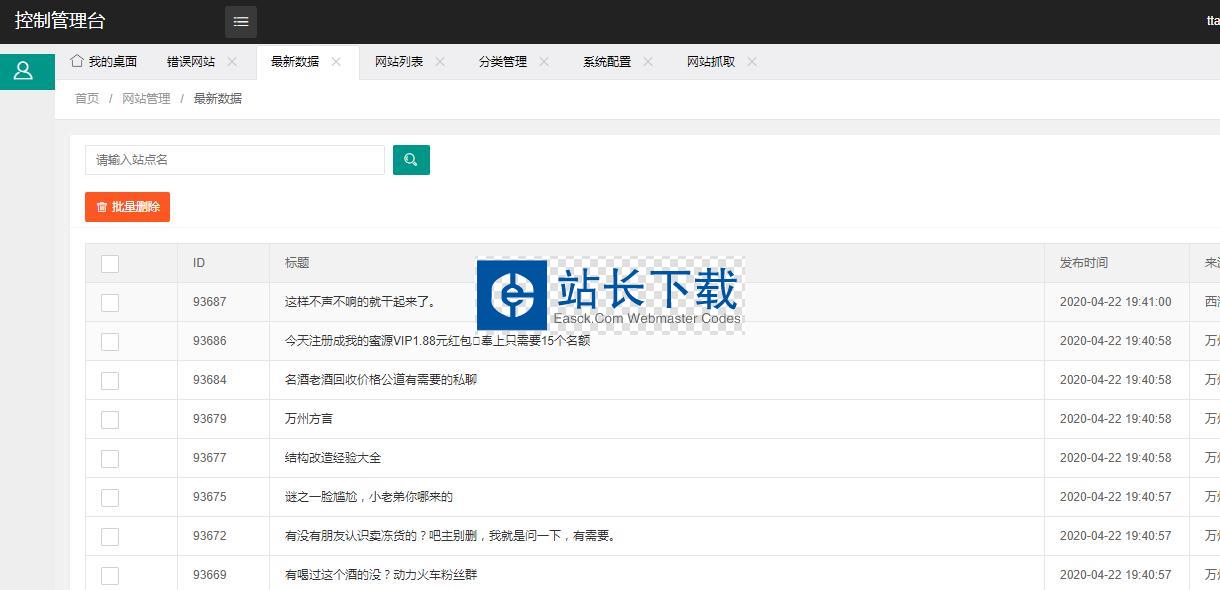Click the title 结构改造经验大全

pyautogui.click(x=333, y=458)
